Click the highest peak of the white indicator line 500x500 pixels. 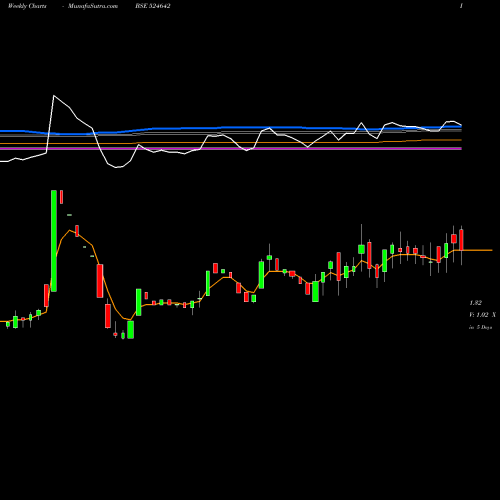[54, 96]
